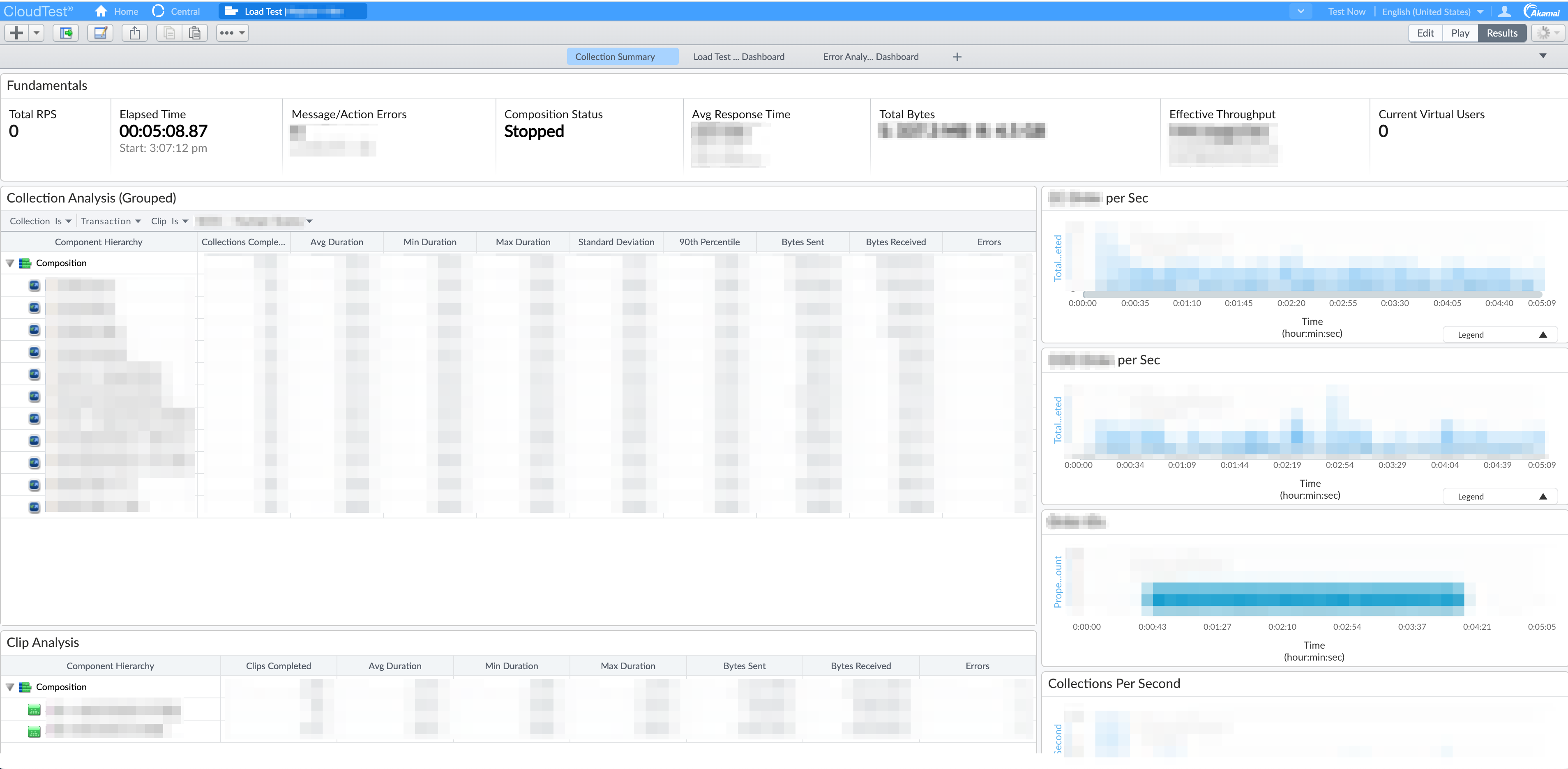Open the Load Test Dashboard tab
Image resolution: width=1568 pixels, height=769 pixels.
738,57
